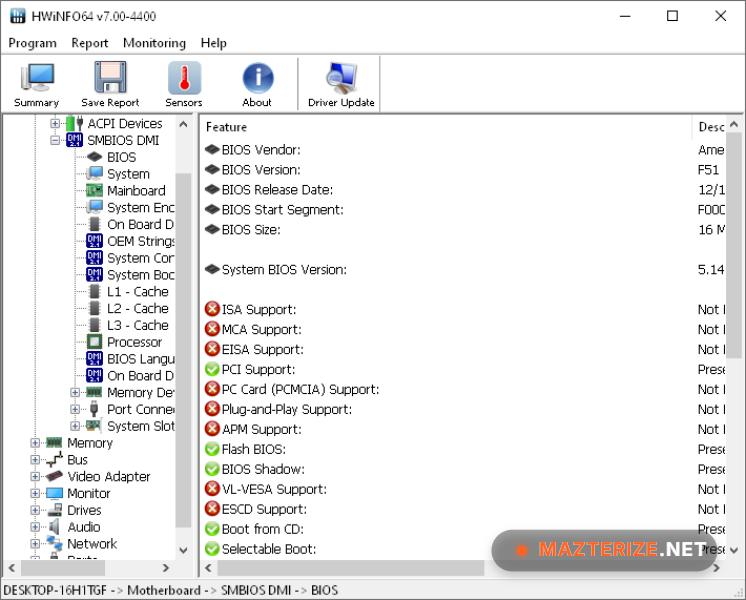Click the tree panel scroll-right arrow
Image resolution: width=746 pixels, height=600 pixels.
tap(166, 568)
